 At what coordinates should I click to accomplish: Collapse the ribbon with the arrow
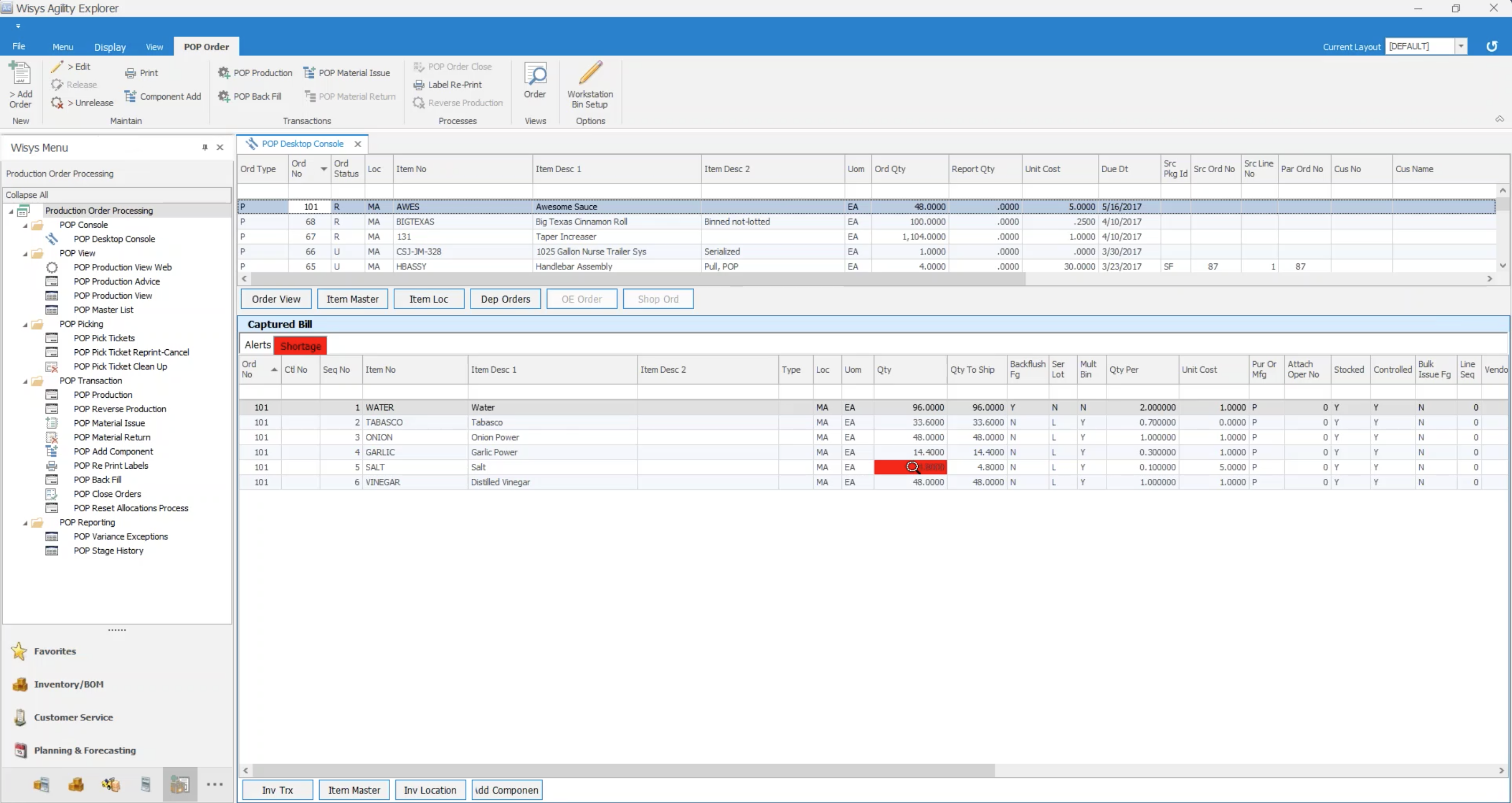(x=1500, y=119)
